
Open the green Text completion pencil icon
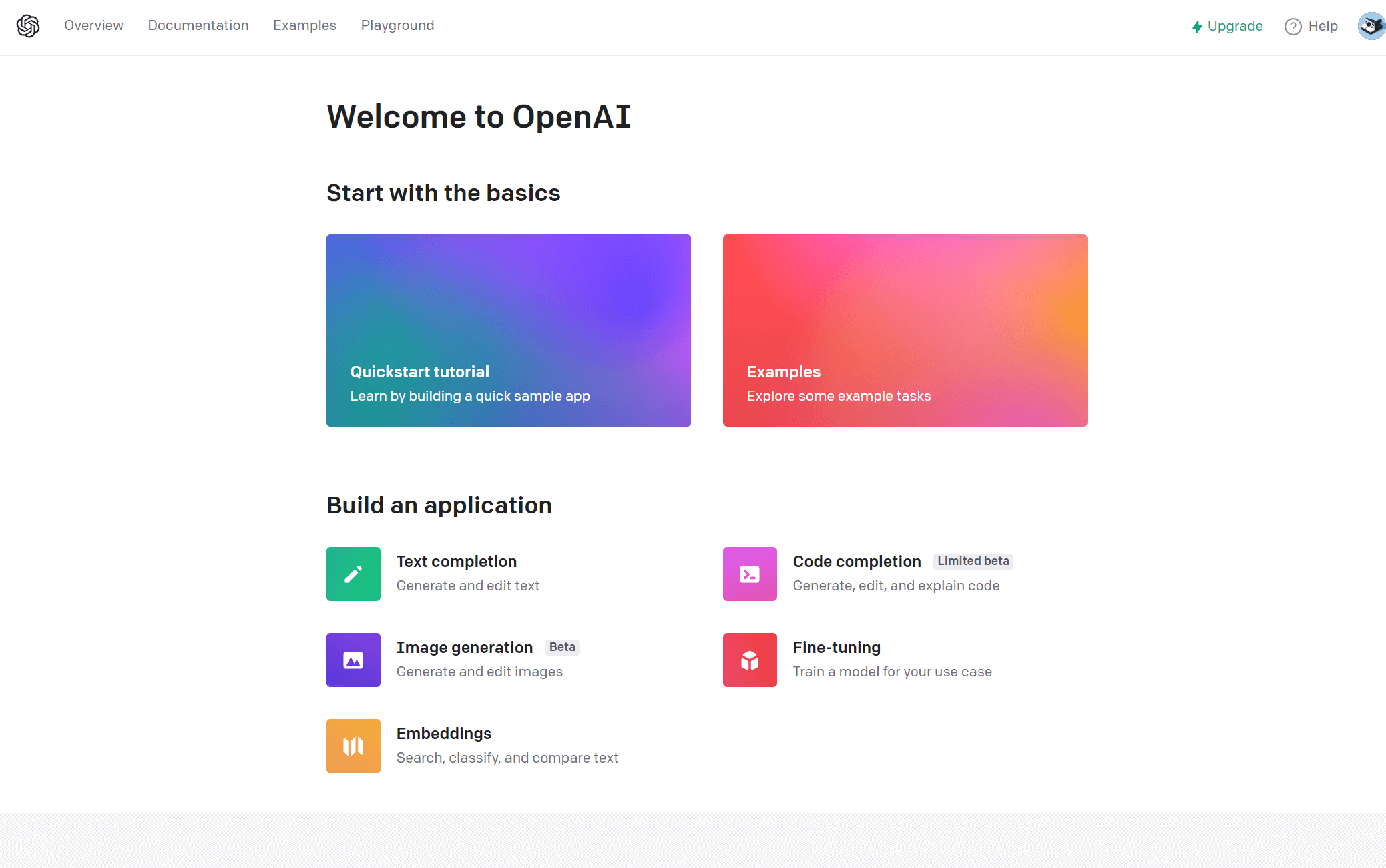[x=353, y=574]
